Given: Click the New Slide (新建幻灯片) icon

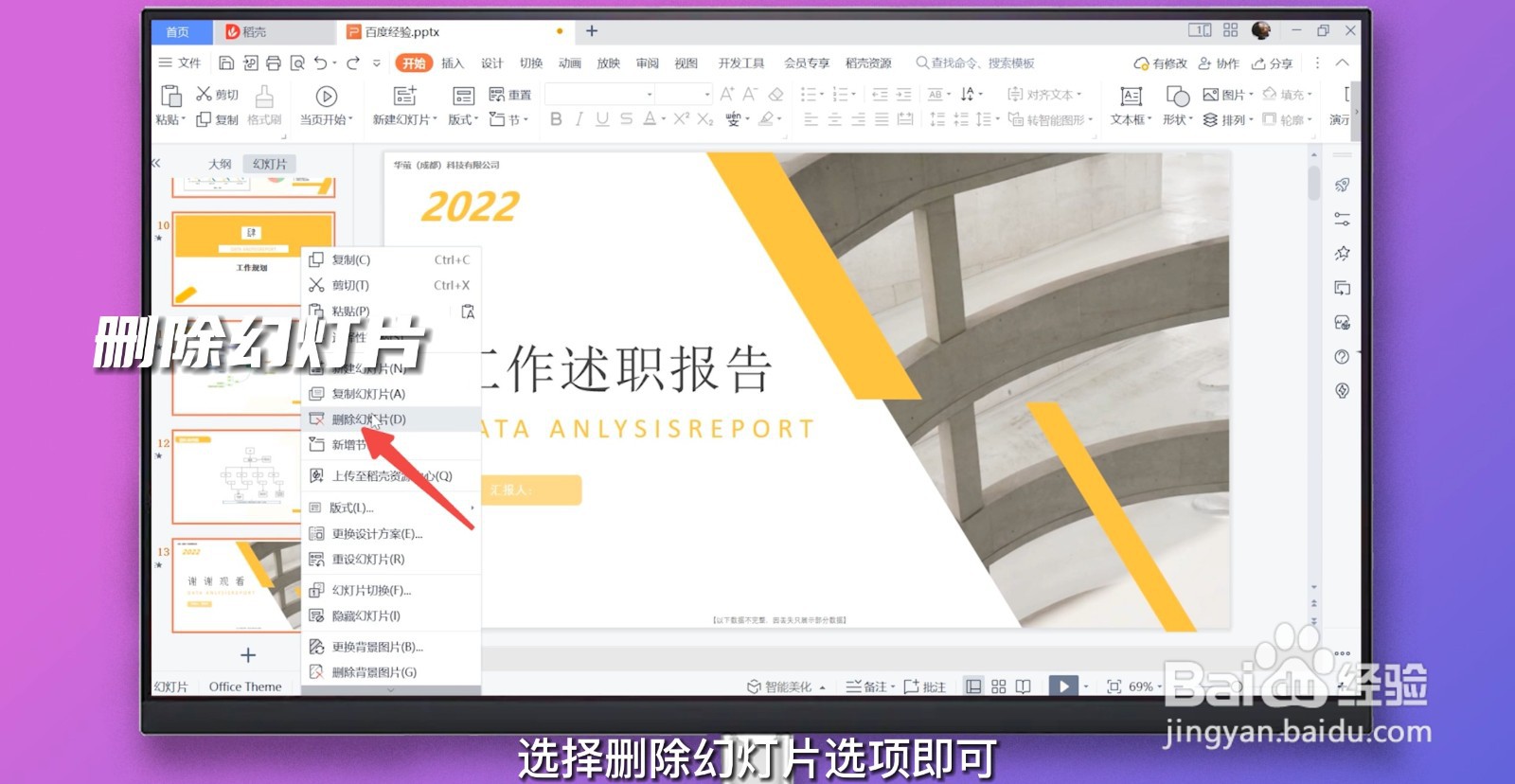Looking at the screenshot, I should point(405,96).
